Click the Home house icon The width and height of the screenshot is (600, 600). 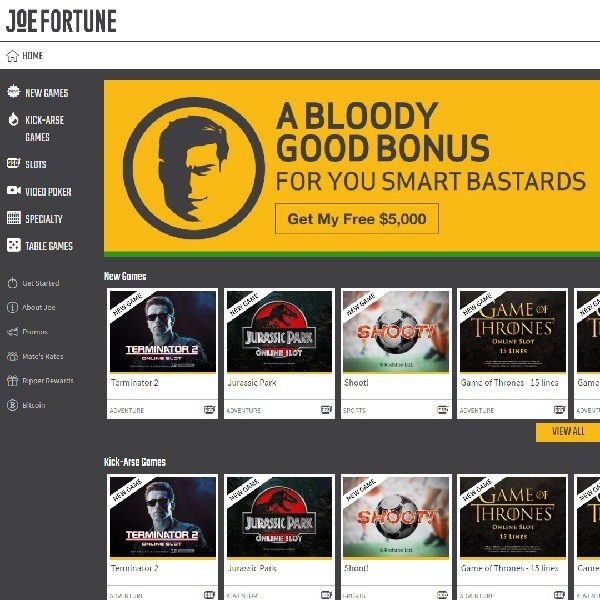(12, 56)
